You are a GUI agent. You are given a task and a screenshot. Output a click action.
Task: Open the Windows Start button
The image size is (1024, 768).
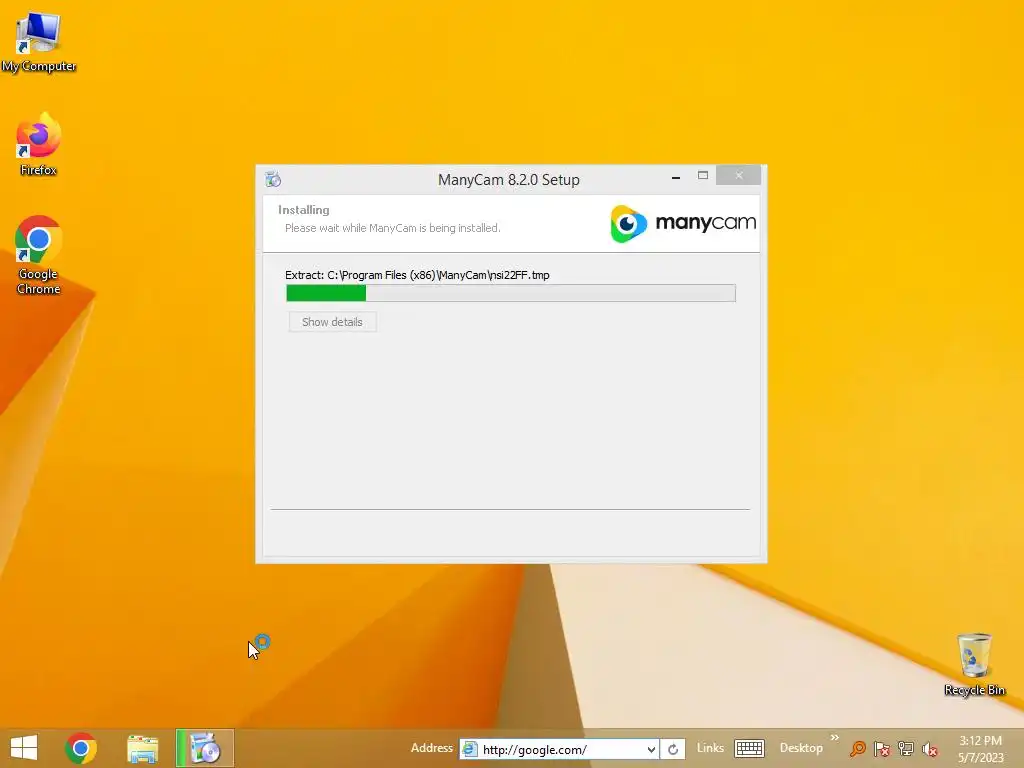point(24,748)
